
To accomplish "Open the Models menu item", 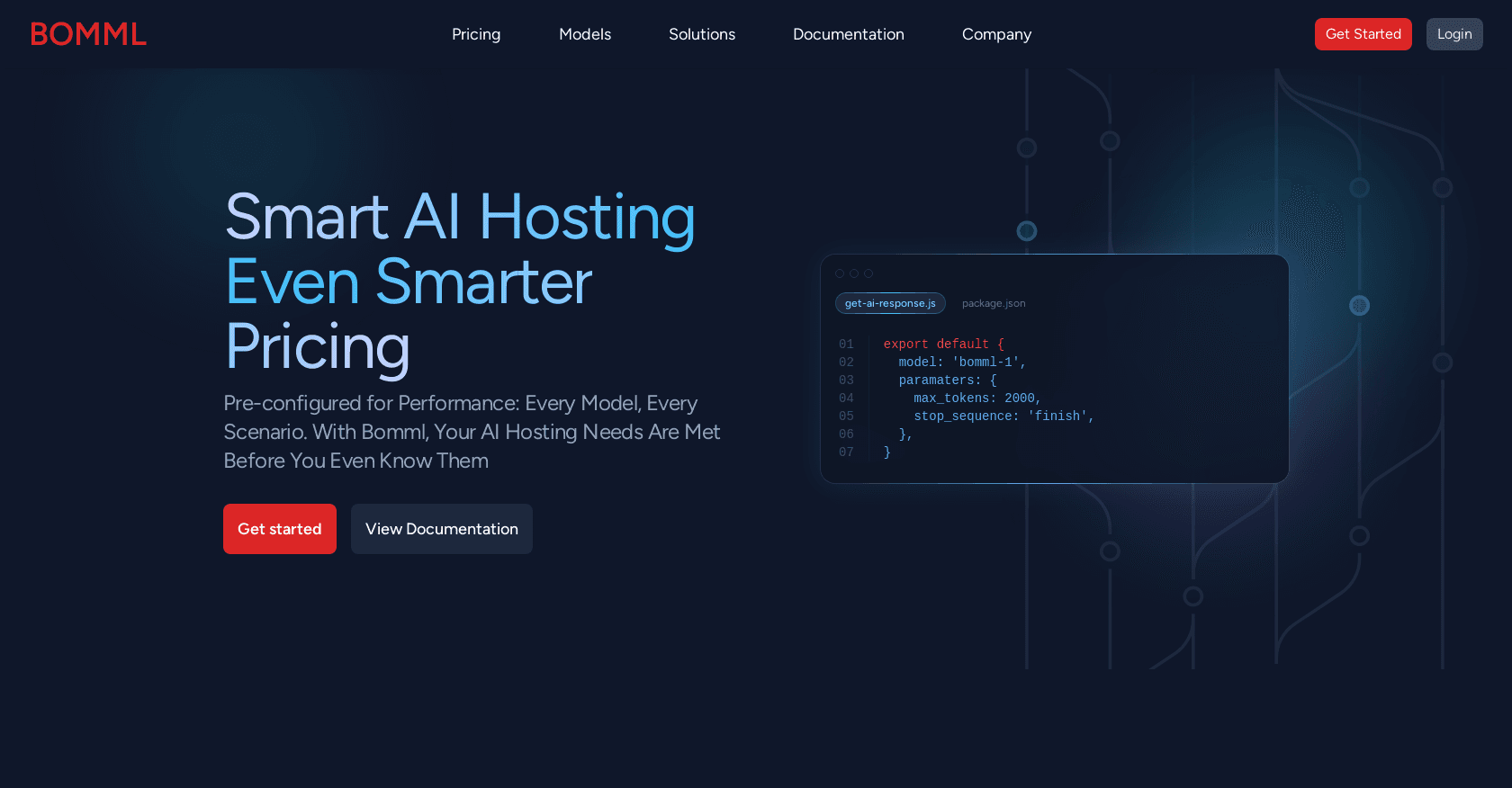I will 585,34.
